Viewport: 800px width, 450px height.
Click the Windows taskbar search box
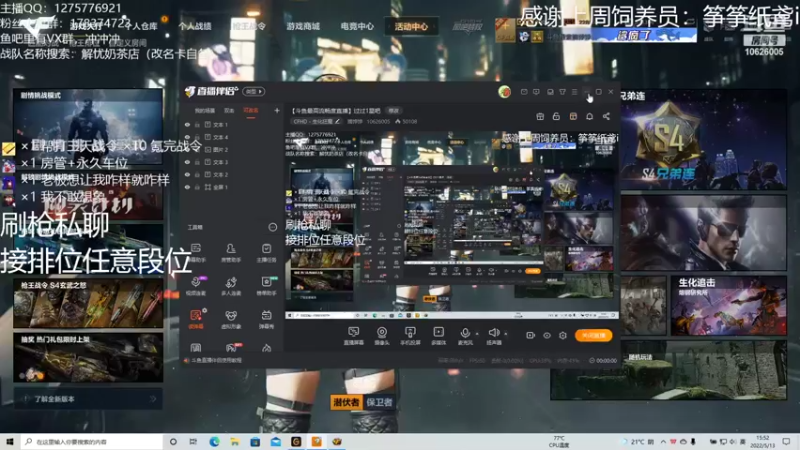92,442
